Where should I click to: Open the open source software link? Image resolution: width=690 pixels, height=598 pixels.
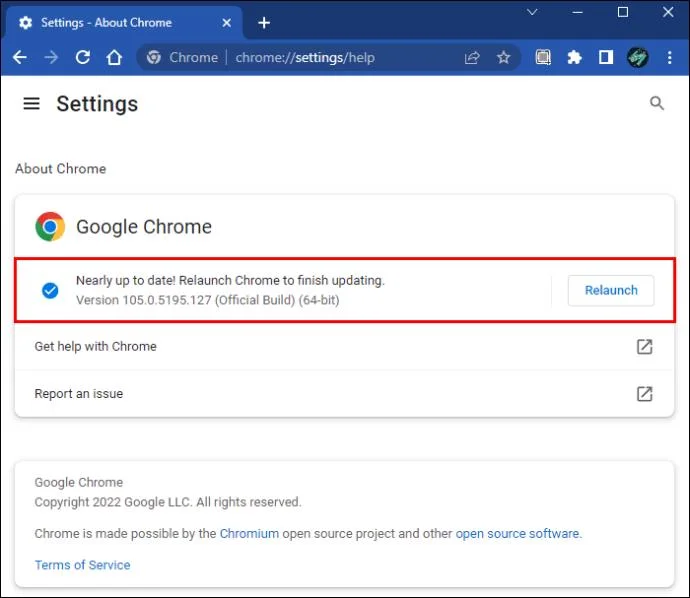(x=518, y=533)
